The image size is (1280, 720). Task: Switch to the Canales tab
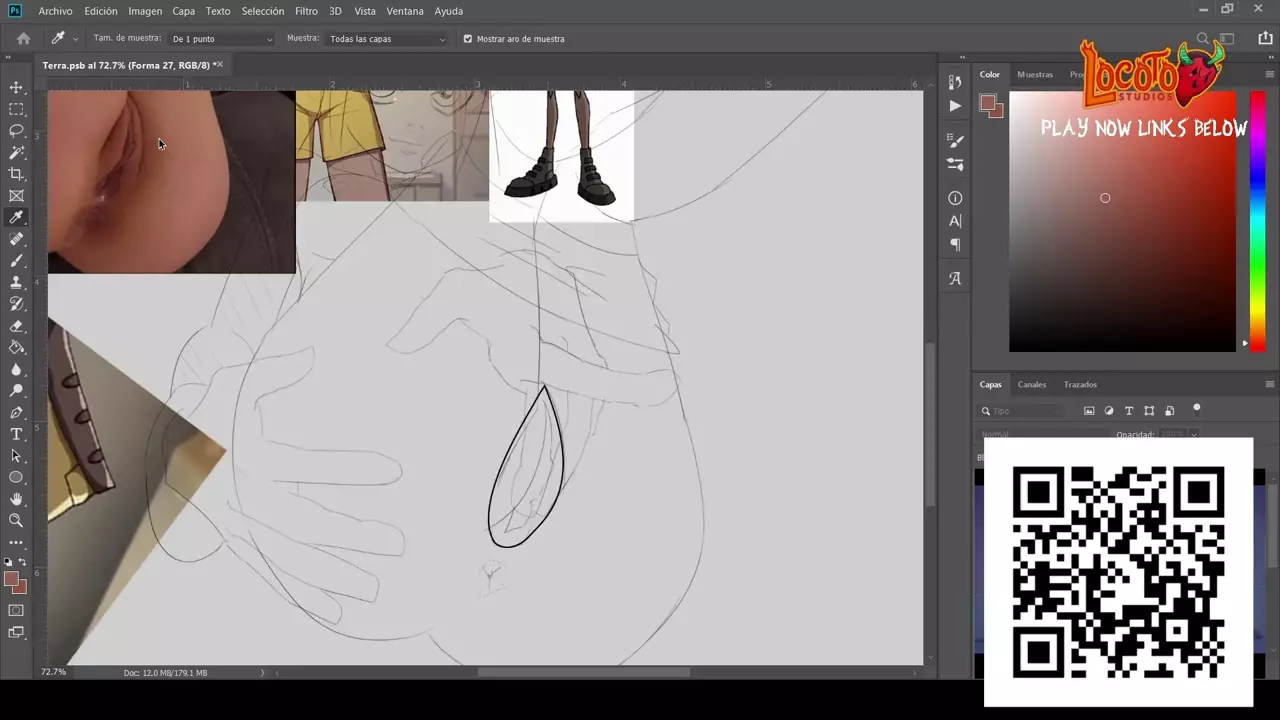point(1031,384)
